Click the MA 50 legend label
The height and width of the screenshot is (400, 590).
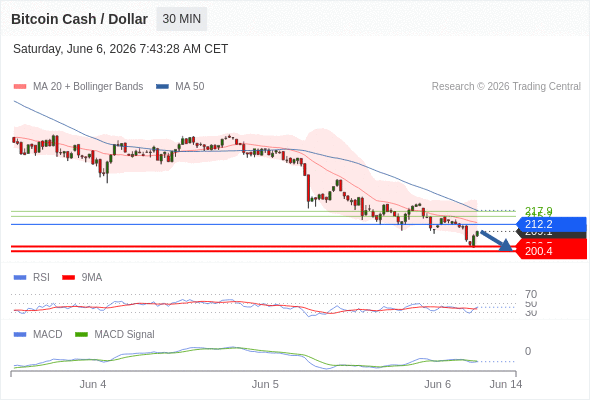[190, 87]
